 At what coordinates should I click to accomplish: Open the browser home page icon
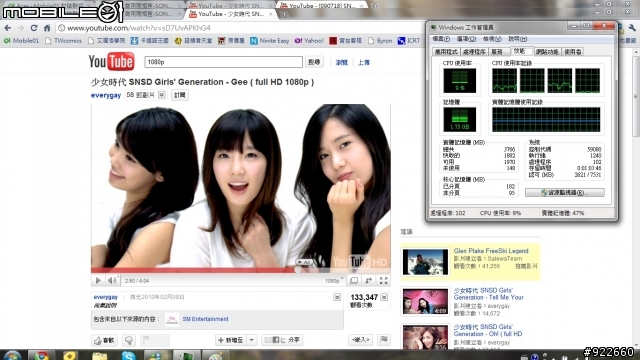[x=47, y=28]
